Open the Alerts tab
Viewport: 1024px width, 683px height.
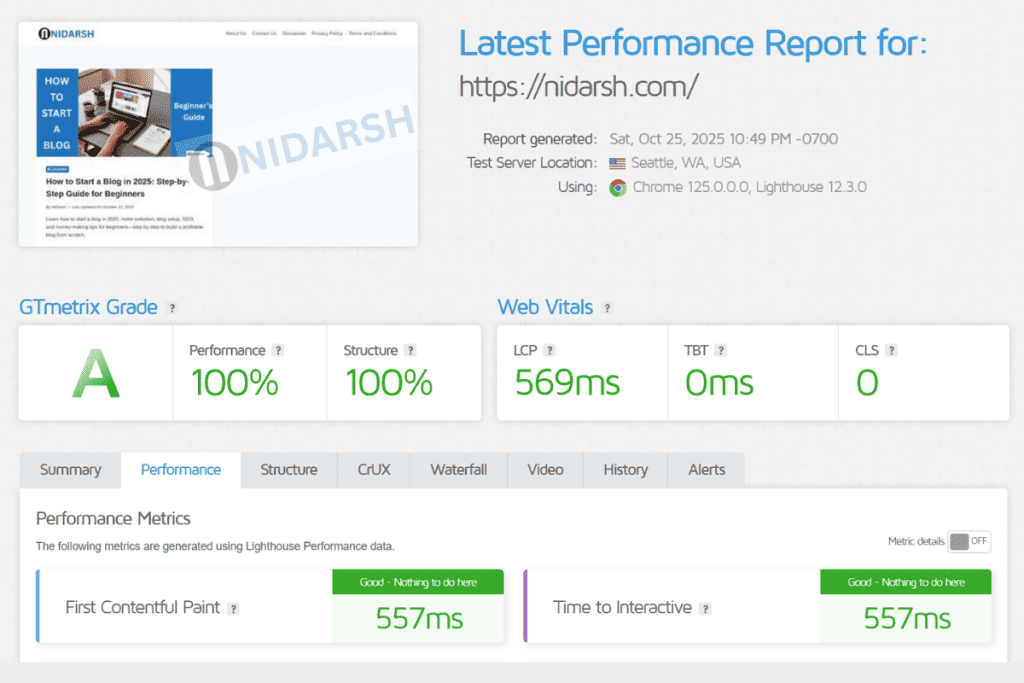706,469
